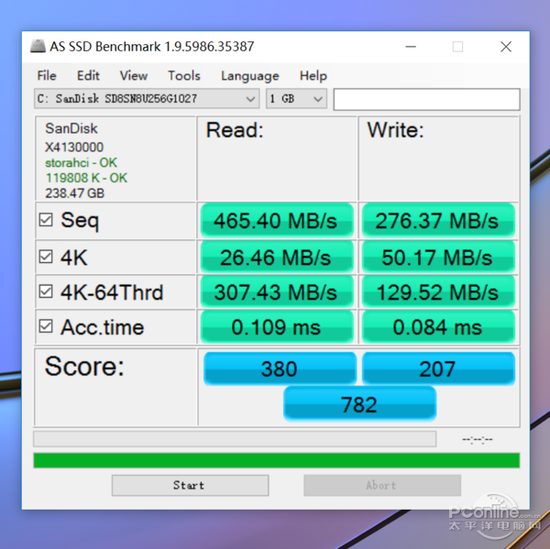550x549 pixels.
Task: Click the 4K-64Thrd write result 129.52 MB/s
Action: [x=438, y=292]
